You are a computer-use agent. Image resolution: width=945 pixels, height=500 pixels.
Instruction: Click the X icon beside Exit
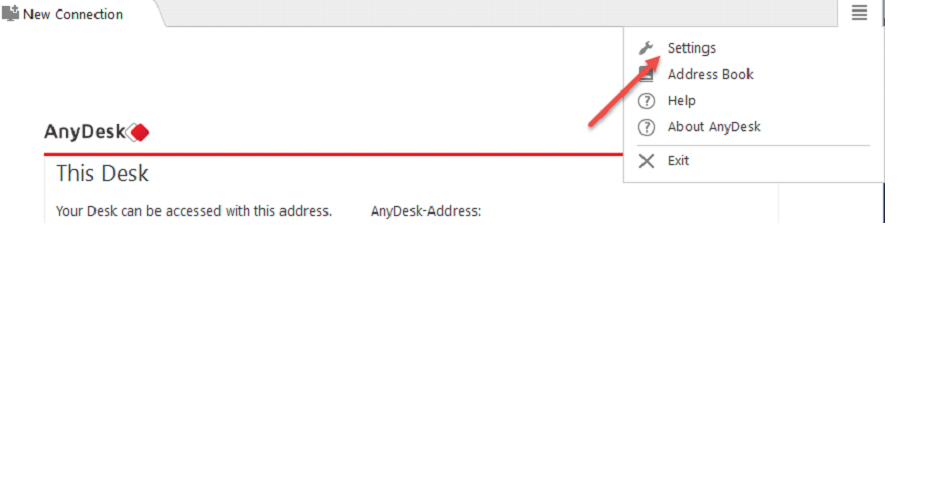point(646,161)
